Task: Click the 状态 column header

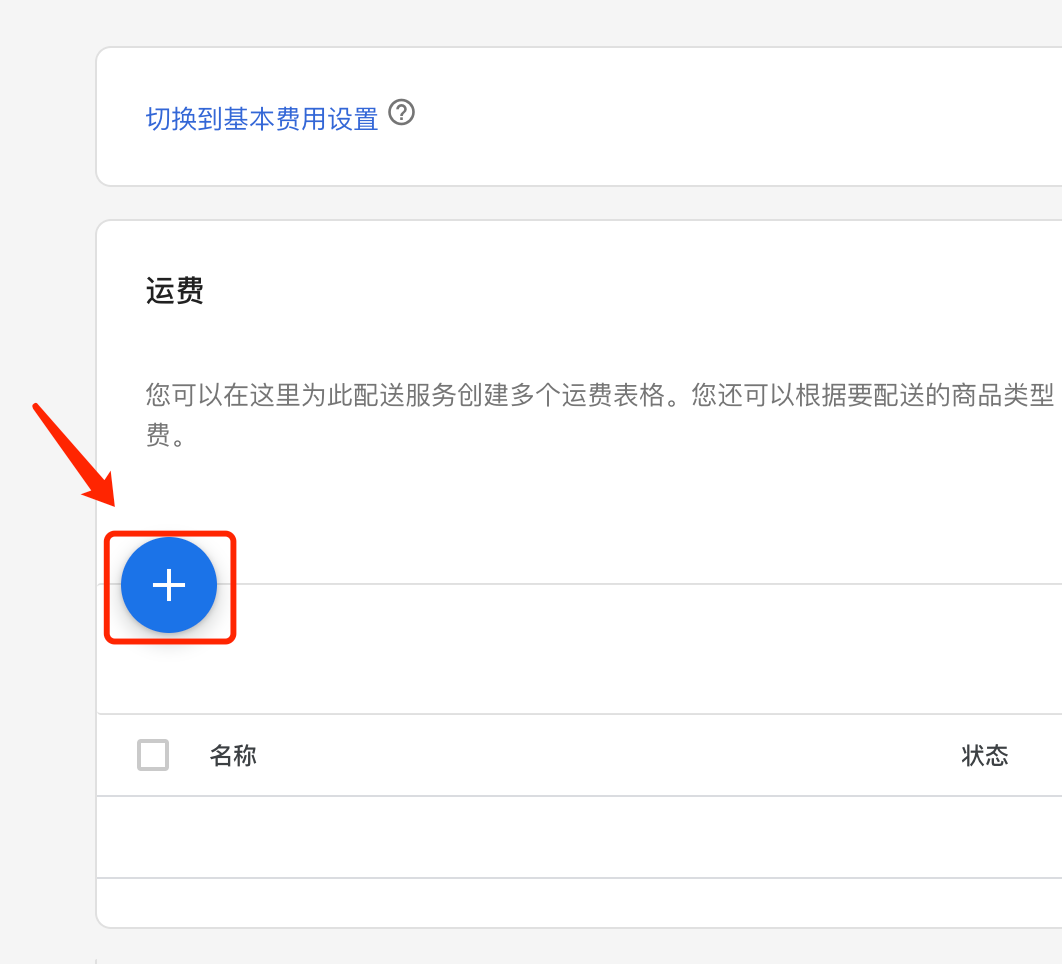Action: 986,756
